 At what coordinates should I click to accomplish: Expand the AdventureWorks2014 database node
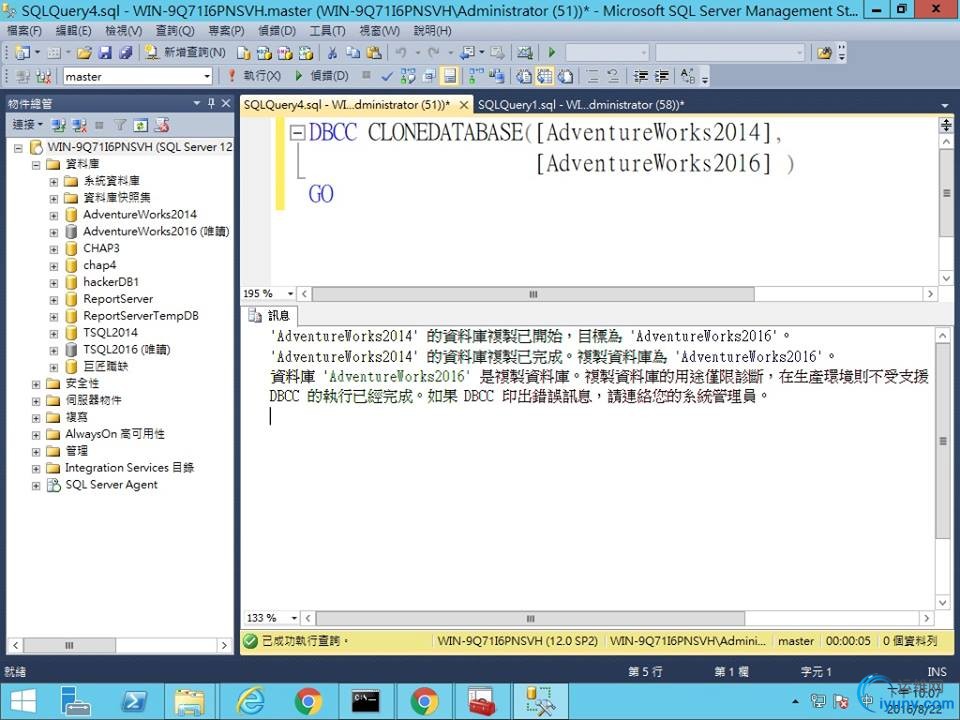click(54, 216)
